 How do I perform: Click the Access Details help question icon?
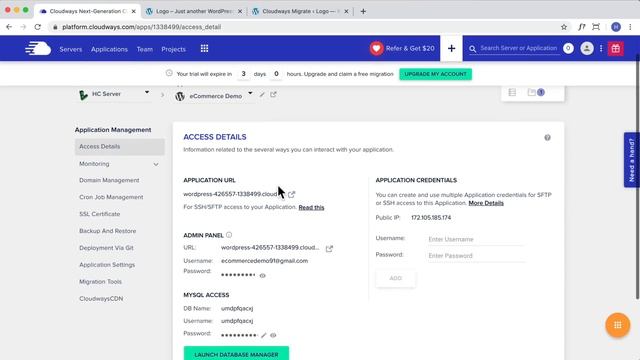(x=547, y=138)
